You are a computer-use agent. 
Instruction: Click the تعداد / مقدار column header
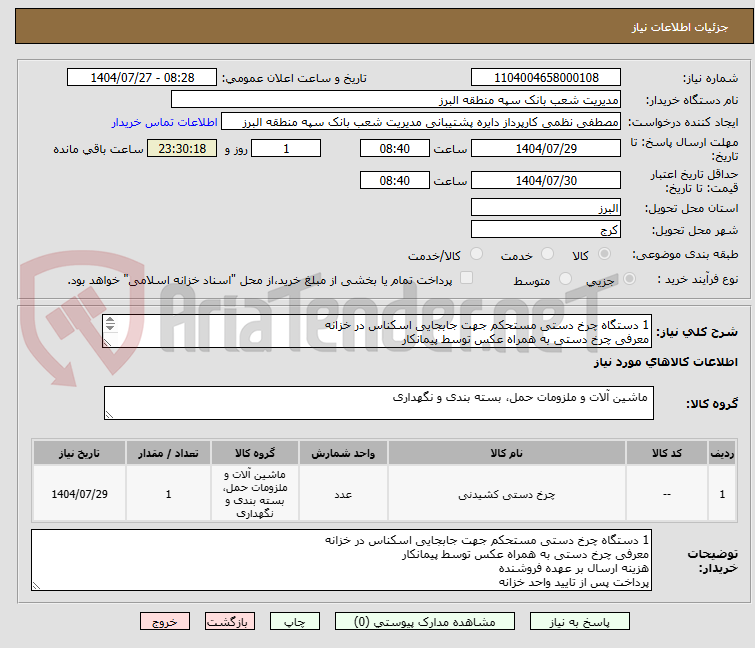click(x=169, y=453)
